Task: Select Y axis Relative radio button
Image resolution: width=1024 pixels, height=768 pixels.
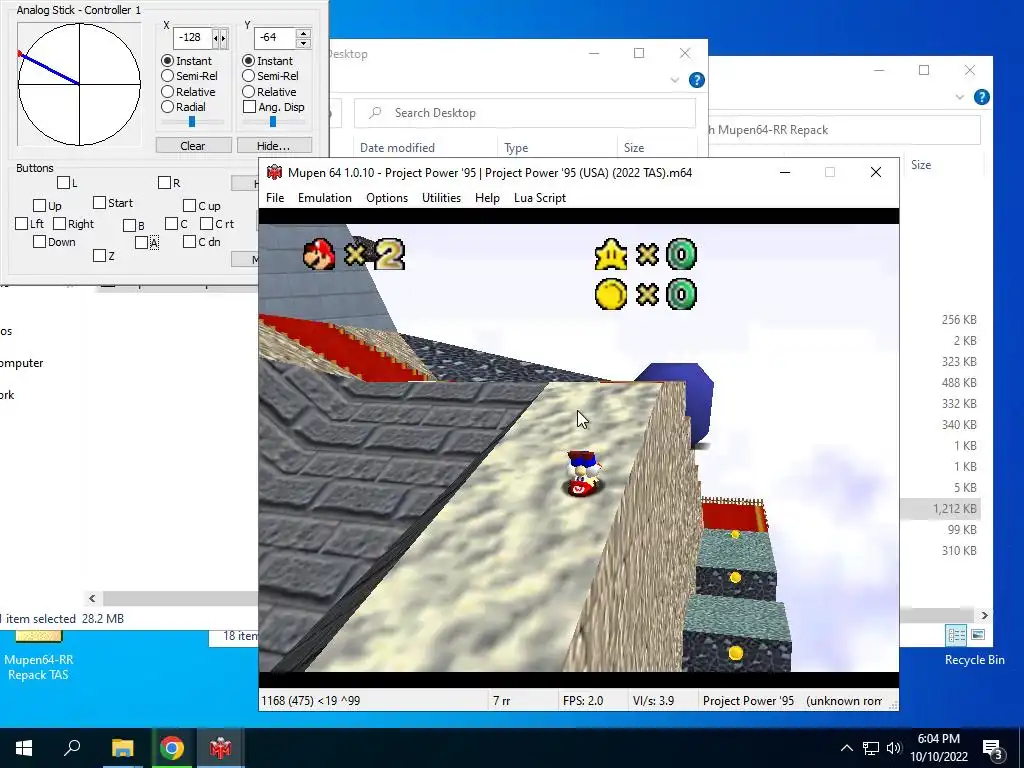Action: tap(248, 92)
